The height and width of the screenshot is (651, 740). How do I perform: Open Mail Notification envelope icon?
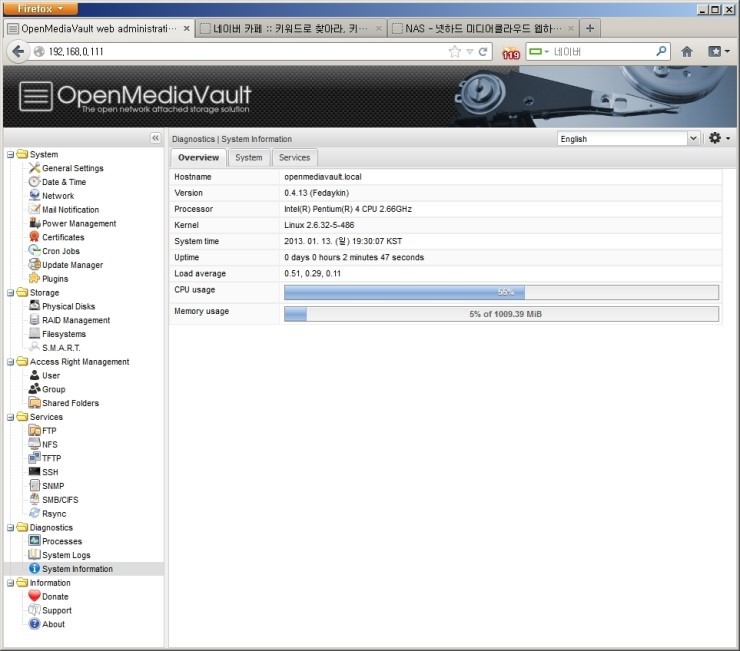(x=34, y=209)
